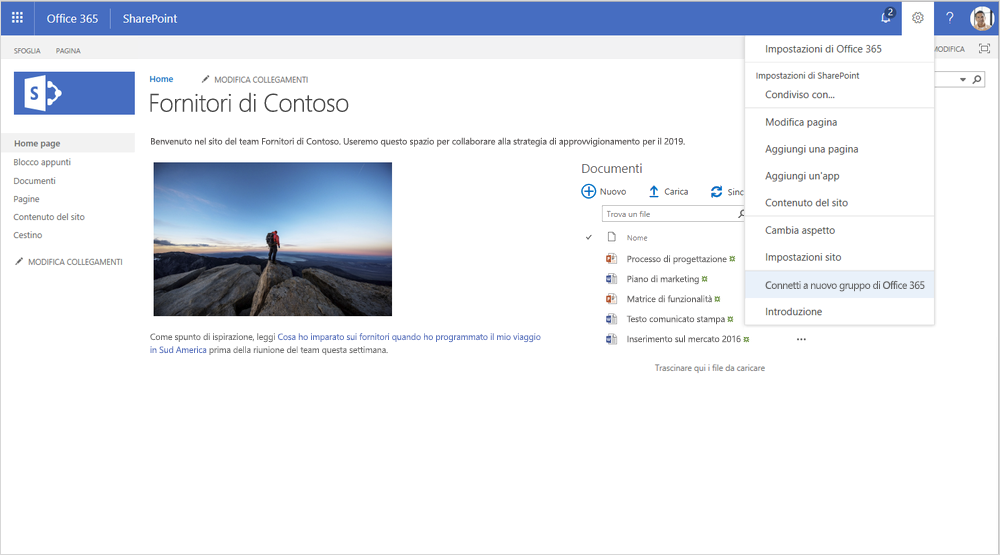Click the pencil icon in left navigation
Screen dimensions: 1000x555
click(19, 261)
